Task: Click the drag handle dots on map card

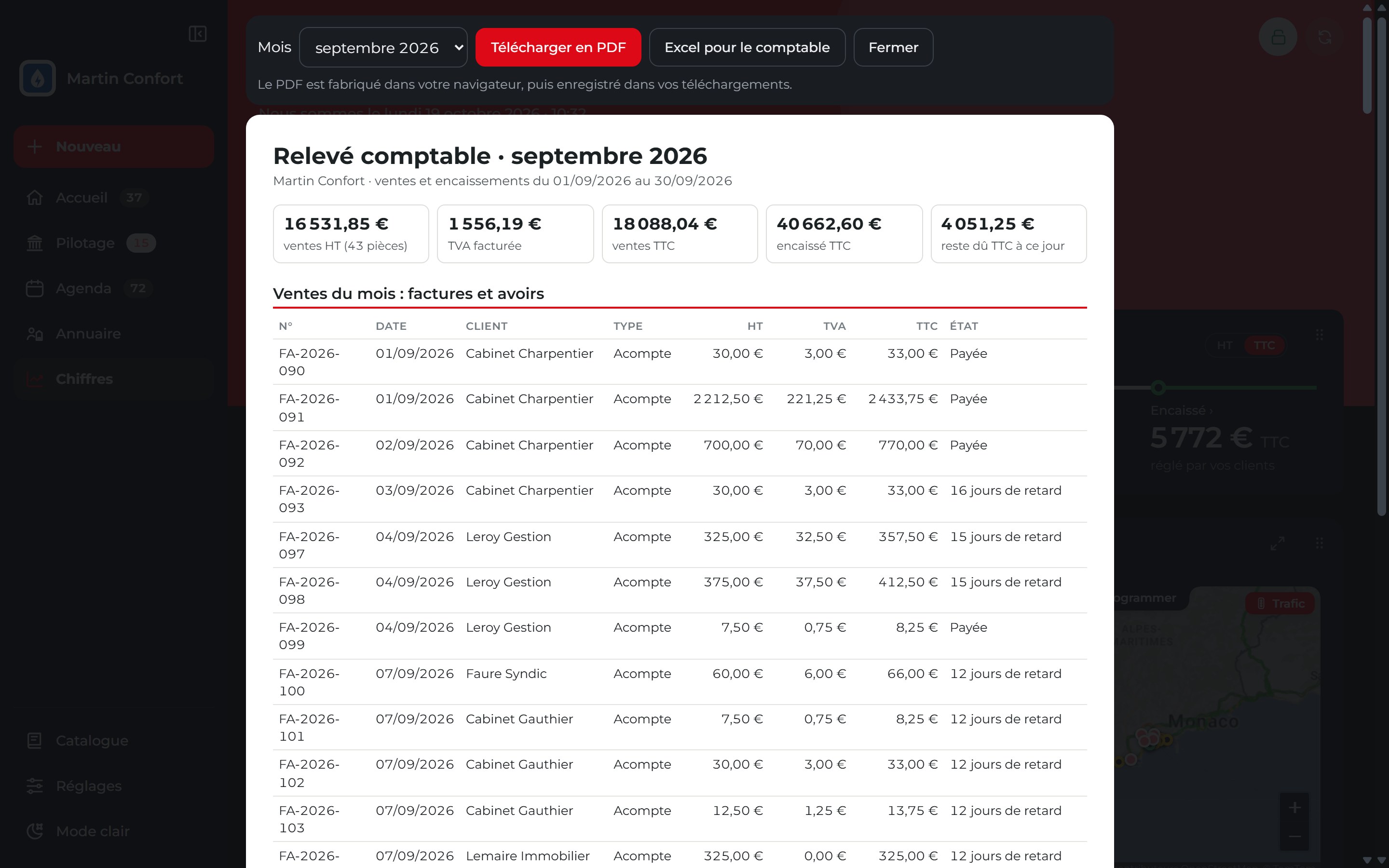Action: [x=1320, y=543]
